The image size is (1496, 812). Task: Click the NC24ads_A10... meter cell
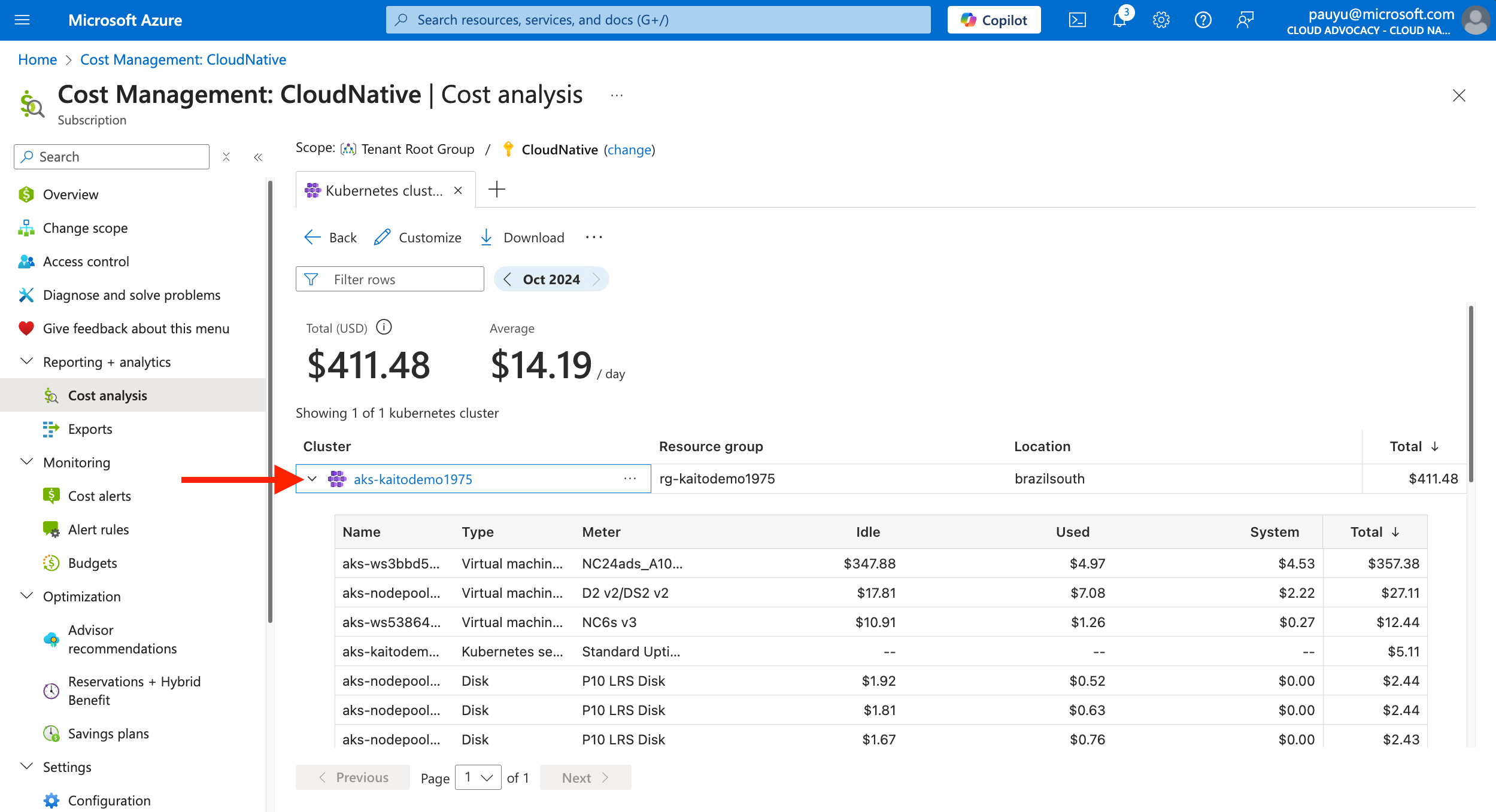point(632,564)
